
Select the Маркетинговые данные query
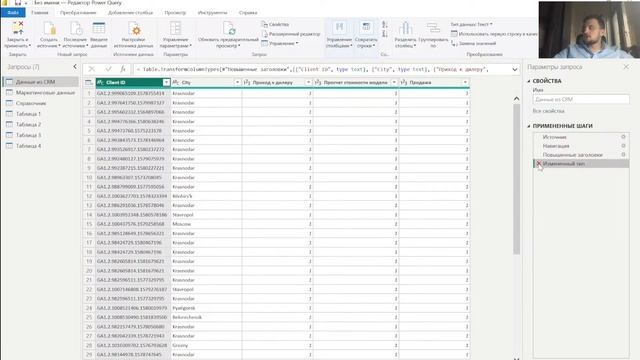coord(41,93)
